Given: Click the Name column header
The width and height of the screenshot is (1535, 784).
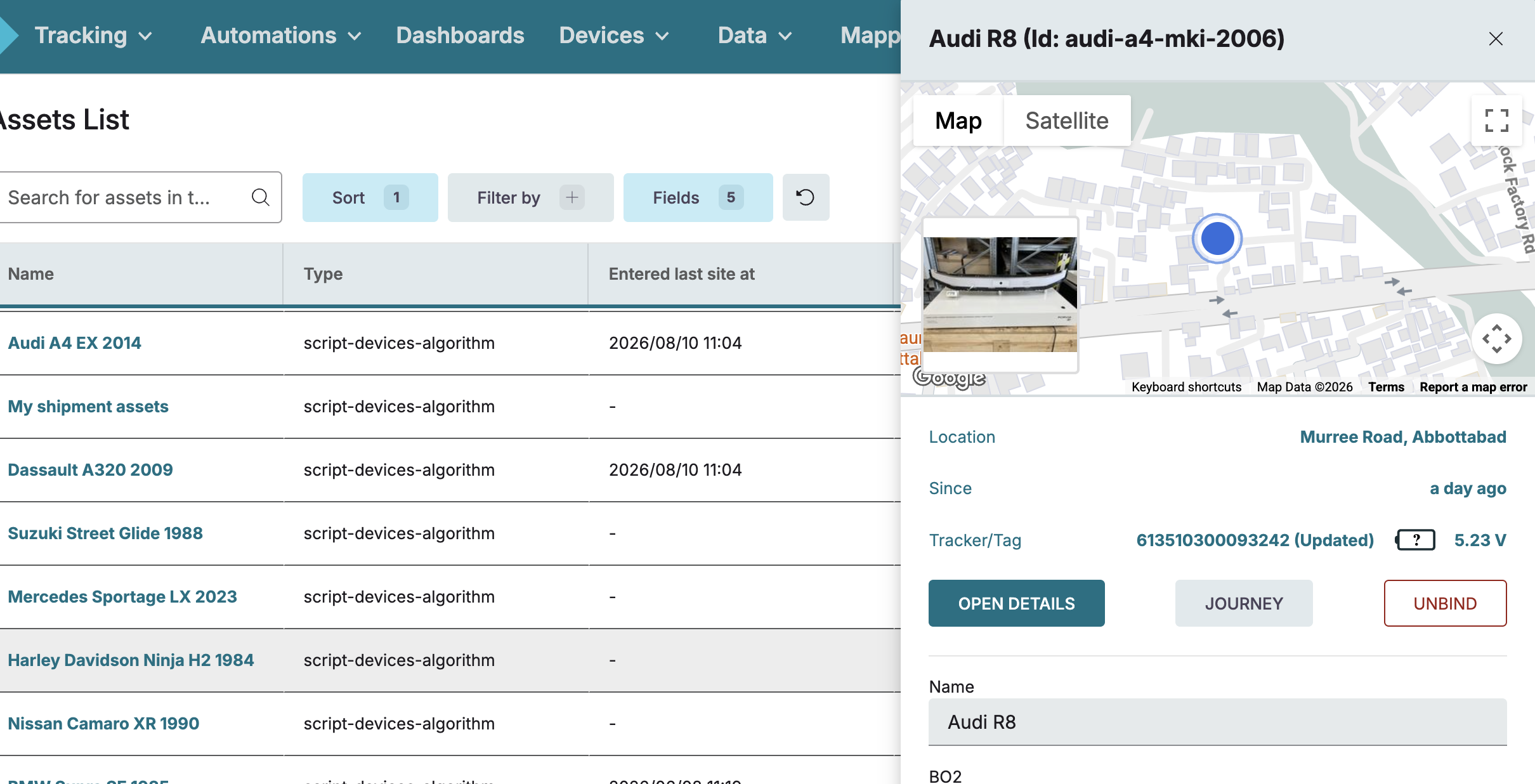Looking at the screenshot, I should pos(141,274).
